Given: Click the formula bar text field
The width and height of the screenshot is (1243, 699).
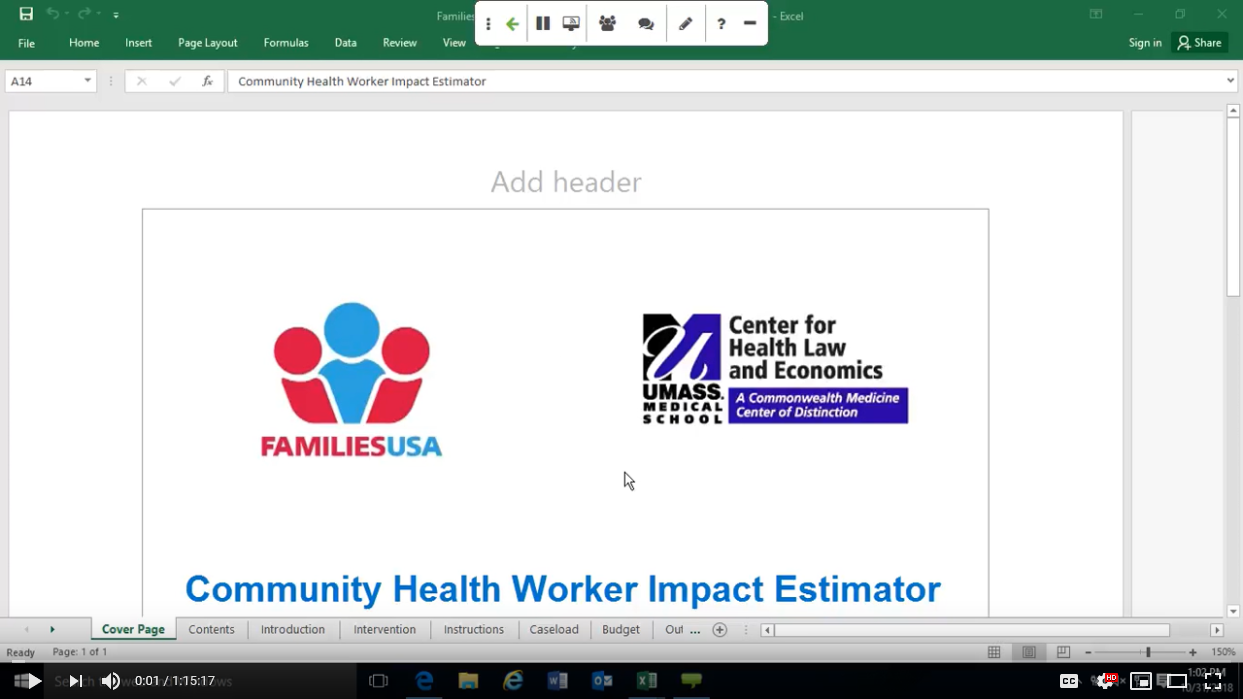Looking at the screenshot, I should point(725,81).
